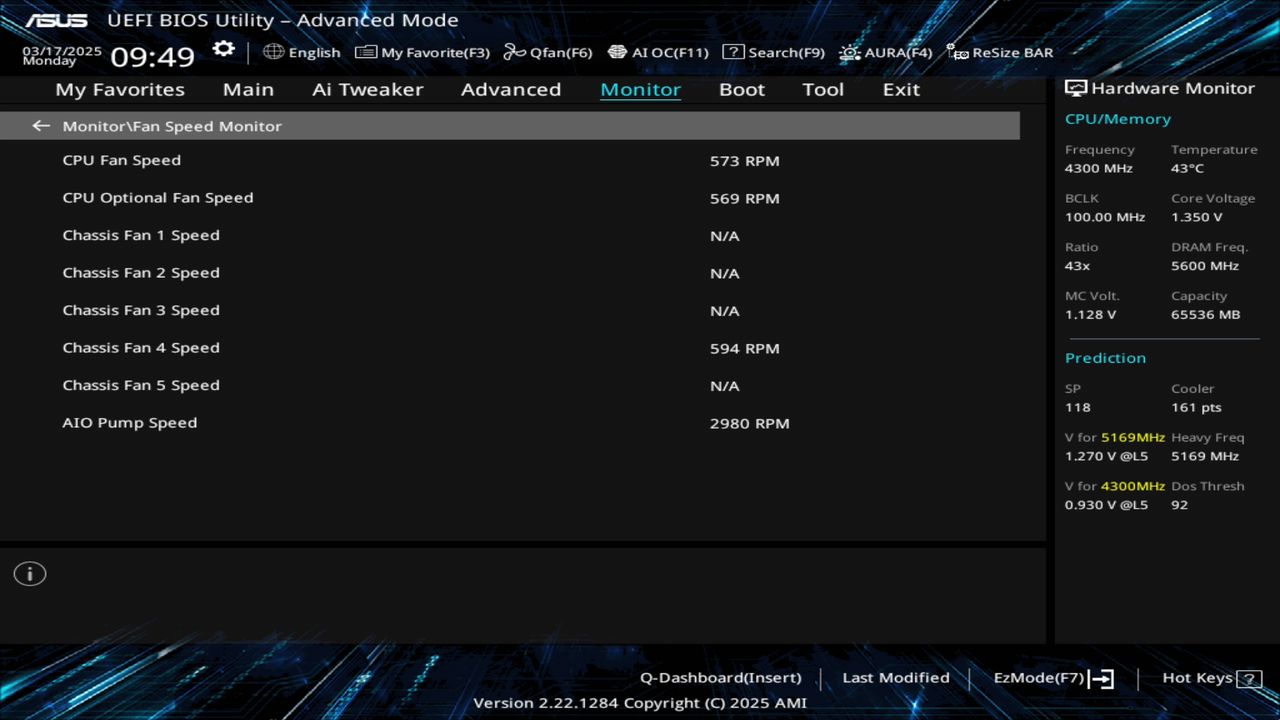
Task: Select Chassis Fan 3 Speed row
Action: (x=510, y=310)
